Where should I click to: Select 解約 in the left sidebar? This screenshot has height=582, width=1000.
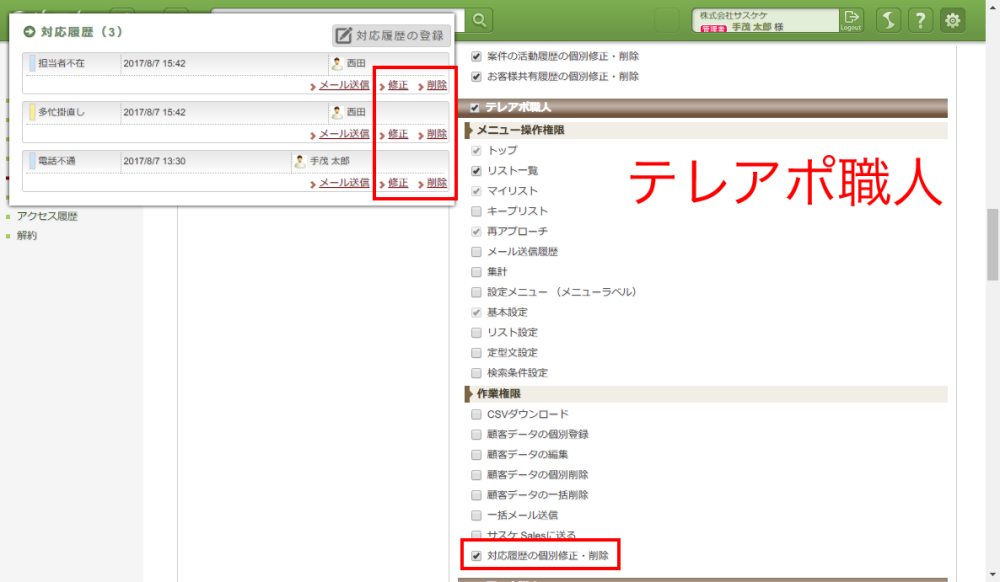(27, 236)
